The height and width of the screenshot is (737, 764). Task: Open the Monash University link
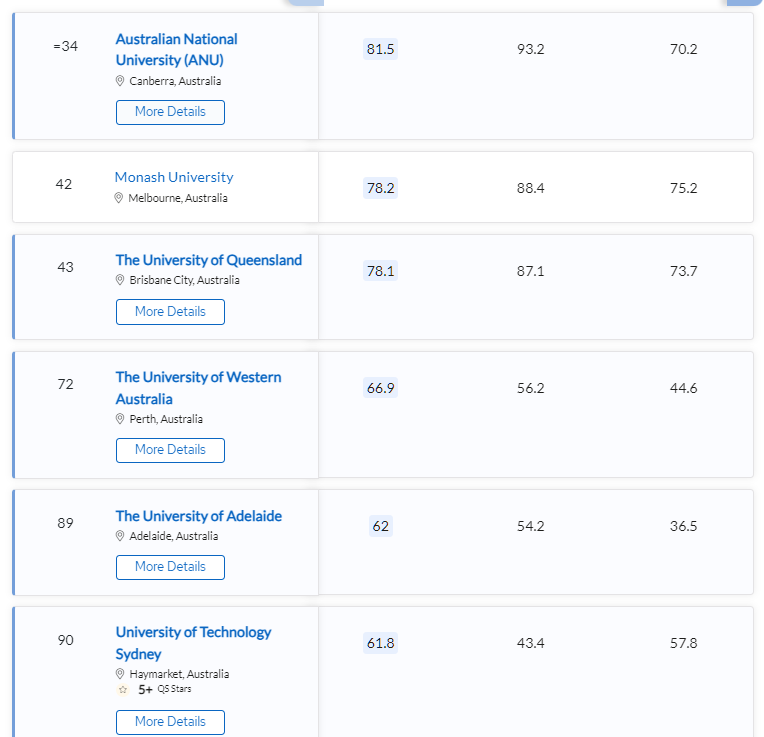[174, 177]
